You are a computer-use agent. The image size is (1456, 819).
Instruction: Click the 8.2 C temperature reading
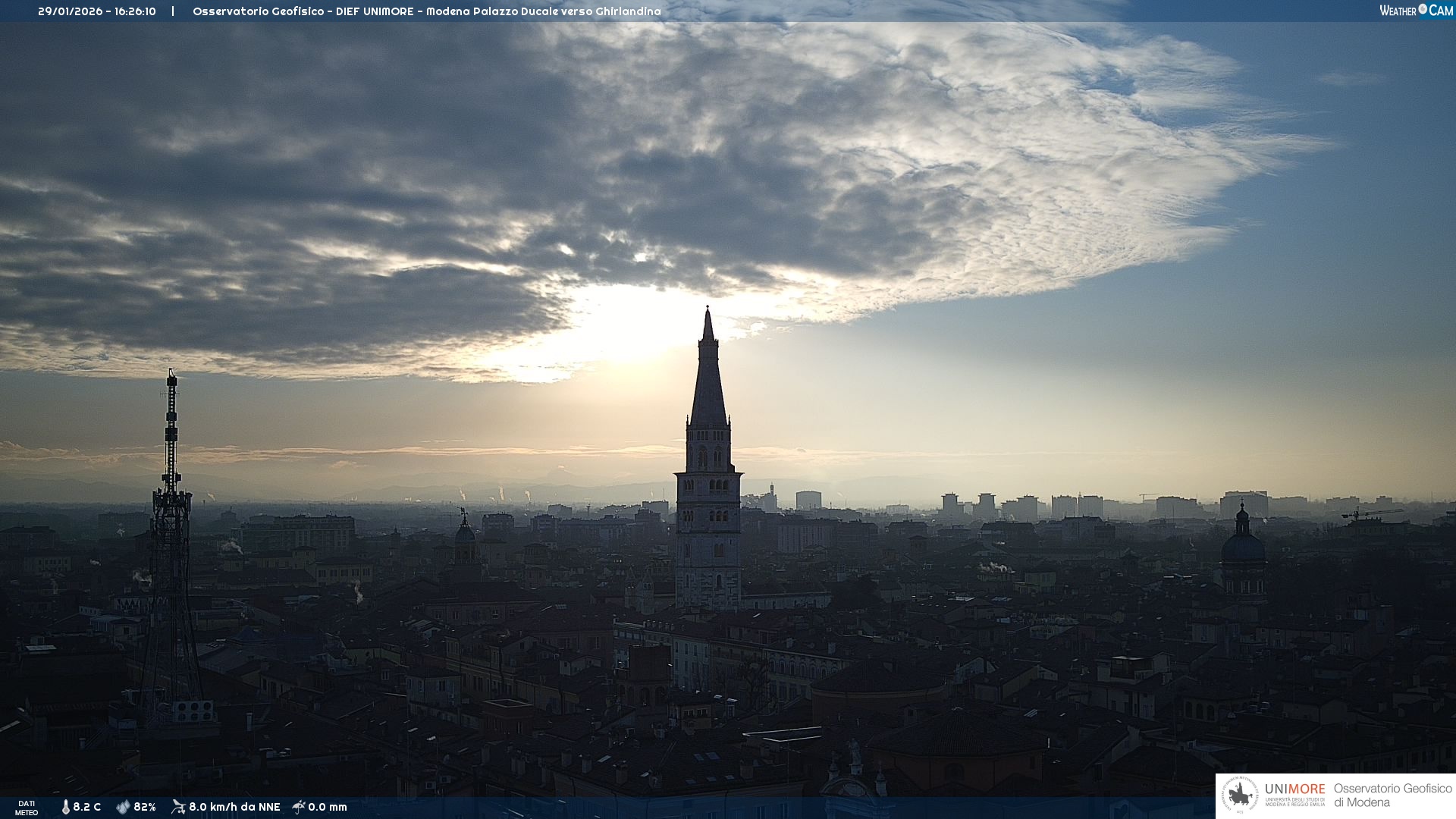coord(87,807)
